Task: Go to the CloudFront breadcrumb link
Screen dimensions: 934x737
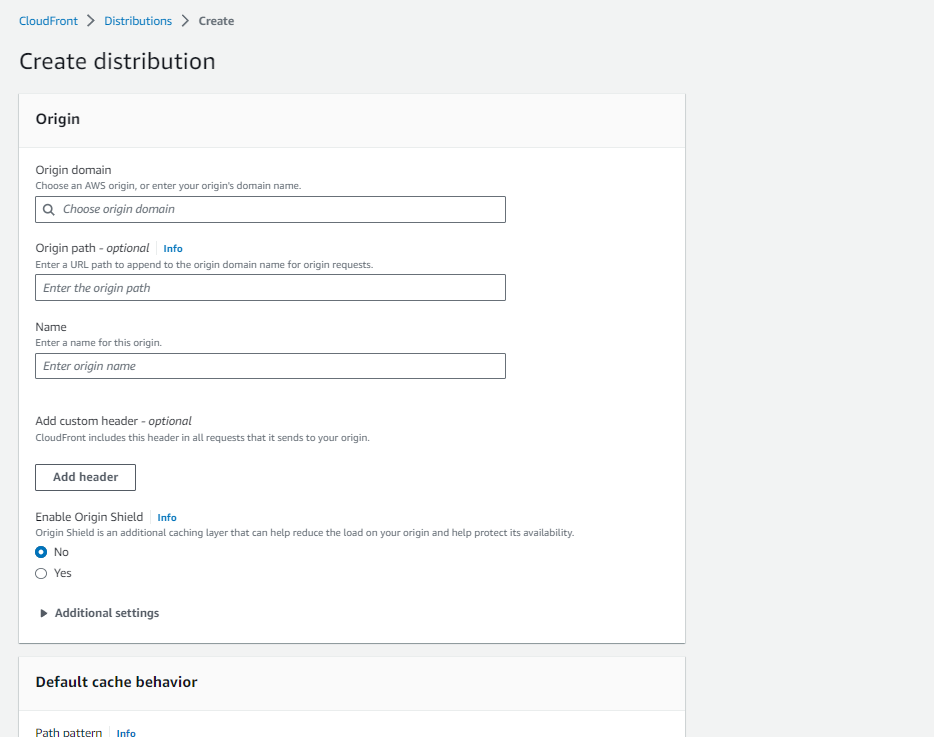Action: coord(48,21)
